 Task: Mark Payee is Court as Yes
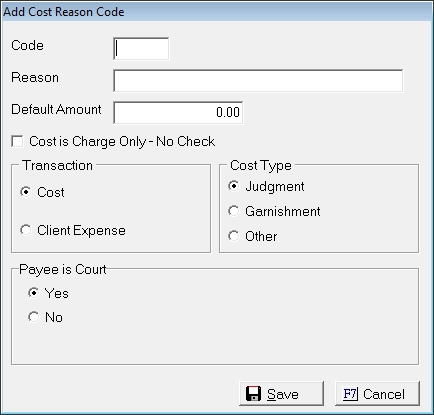[34, 293]
